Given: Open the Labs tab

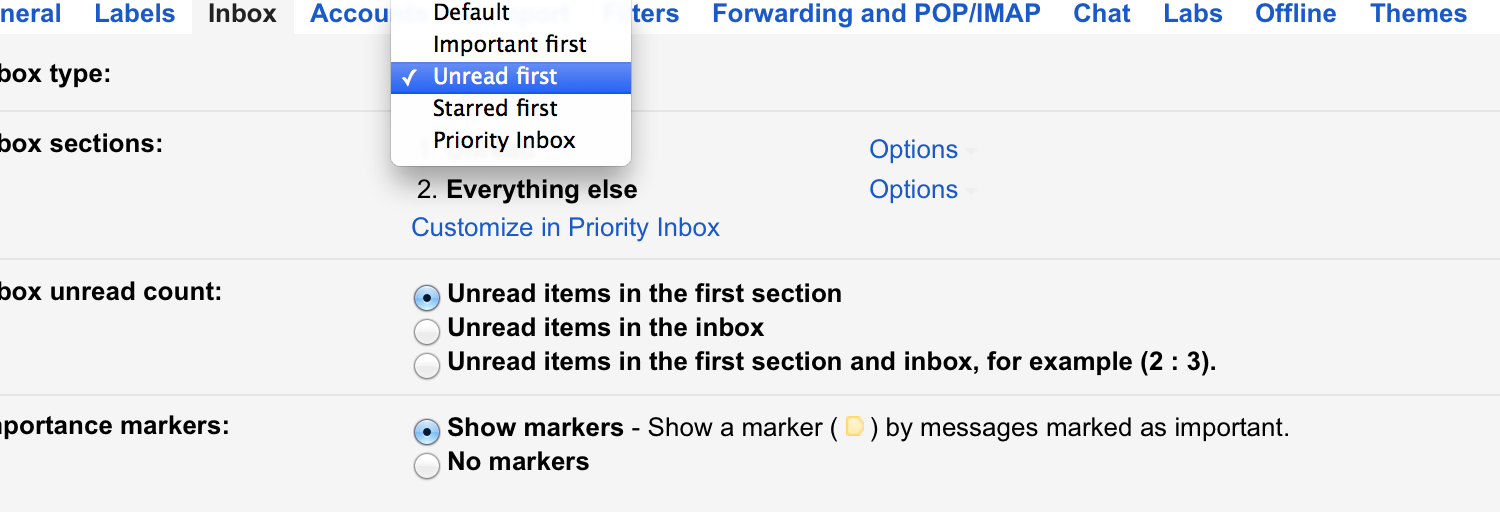Looking at the screenshot, I should tap(1193, 14).
